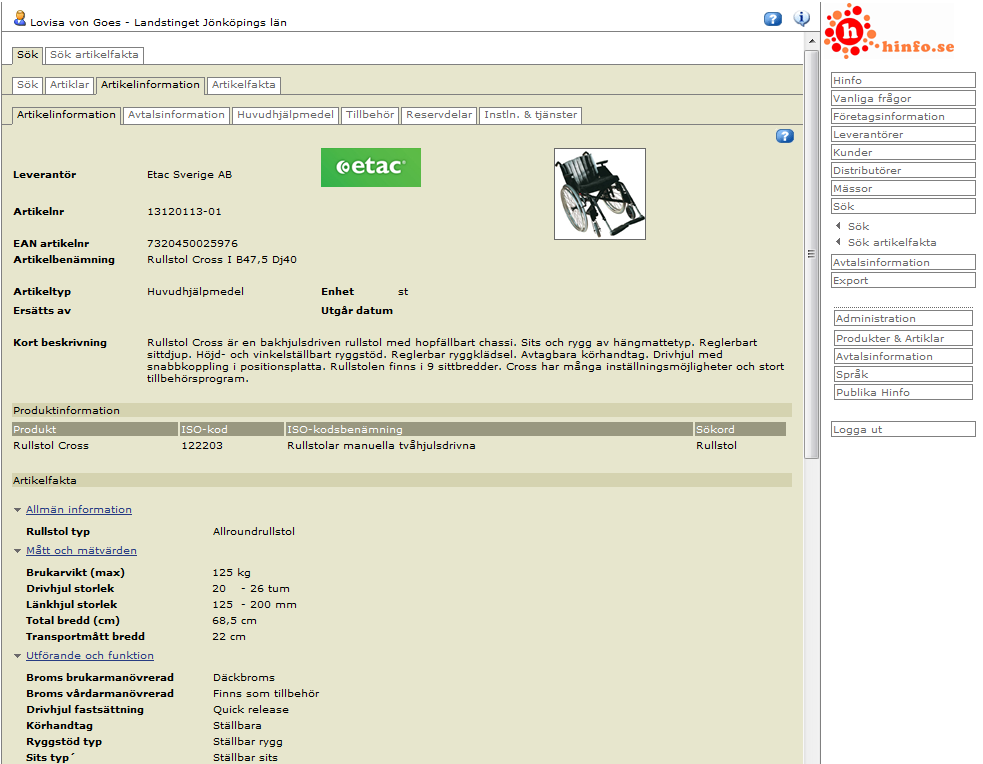Viewport: 983px width, 764px height.
Task: Click EAN number 7320450025976
Action: click(192, 243)
